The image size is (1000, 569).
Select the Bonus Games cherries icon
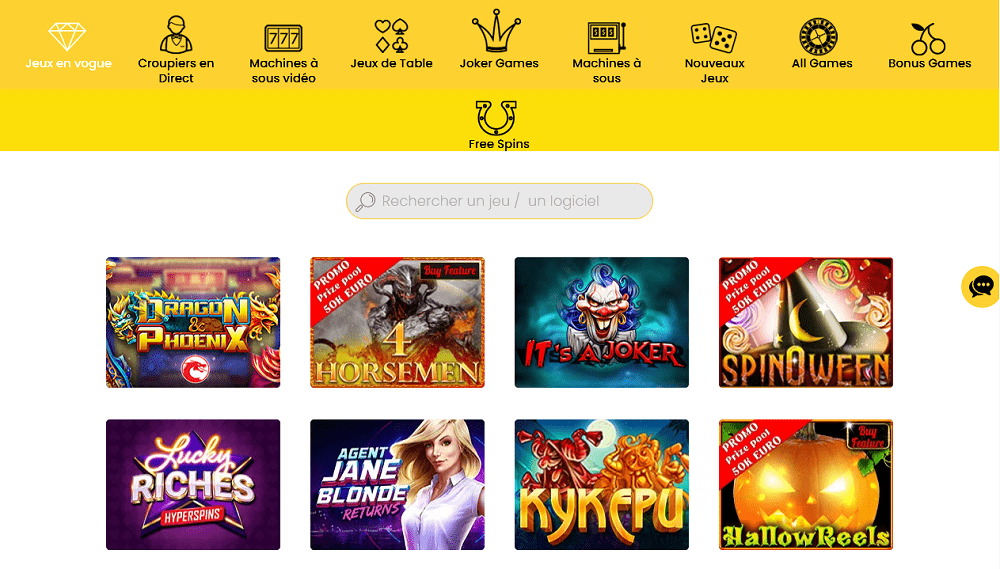point(928,39)
